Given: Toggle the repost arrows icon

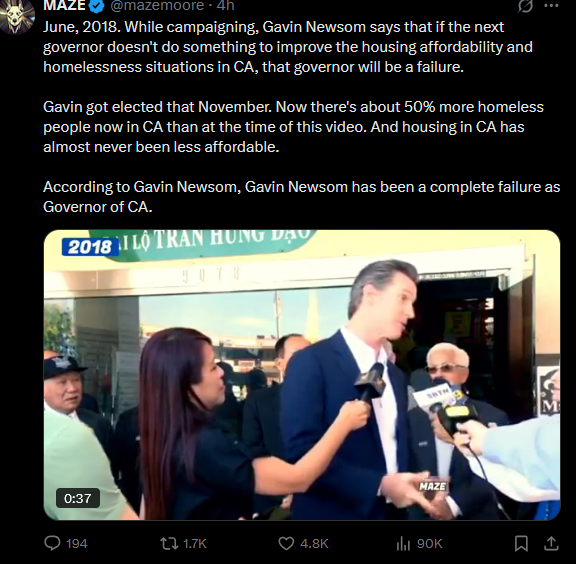Looking at the screenshot, I should tap(169, 543).
